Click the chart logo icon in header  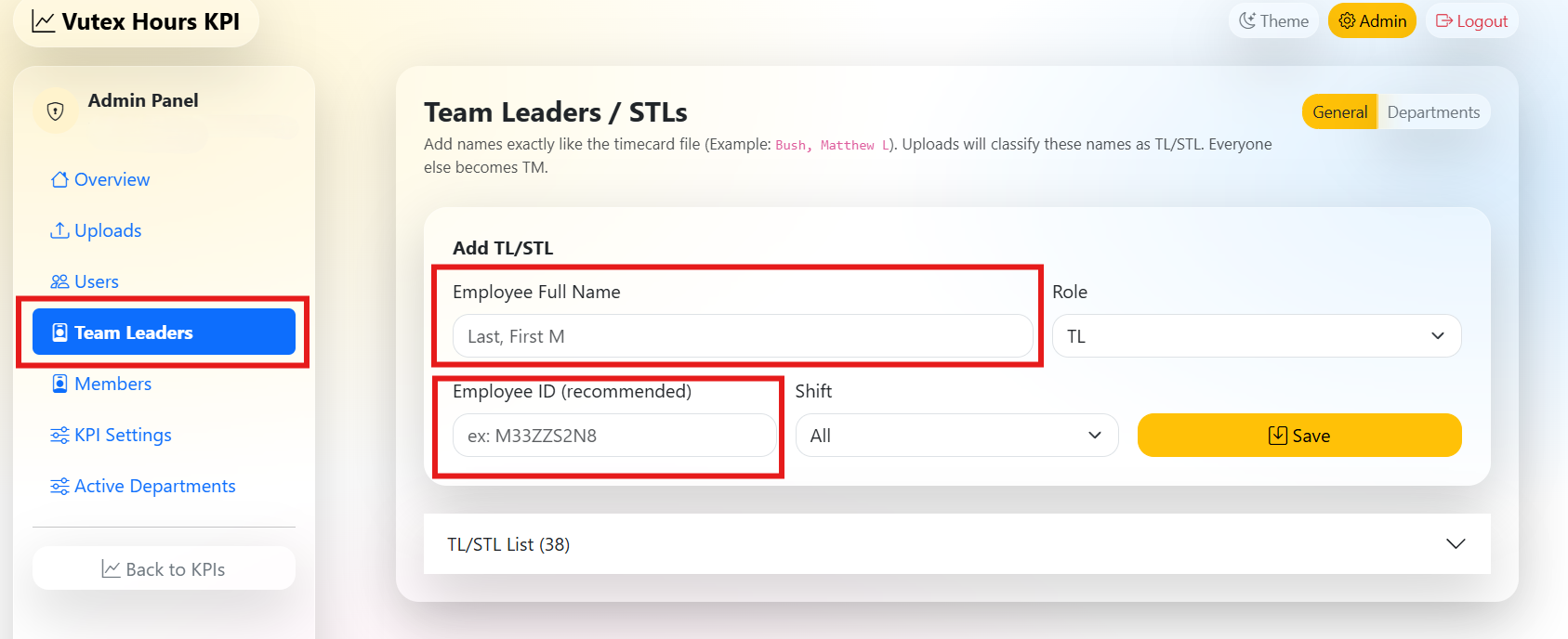(44, 21)
